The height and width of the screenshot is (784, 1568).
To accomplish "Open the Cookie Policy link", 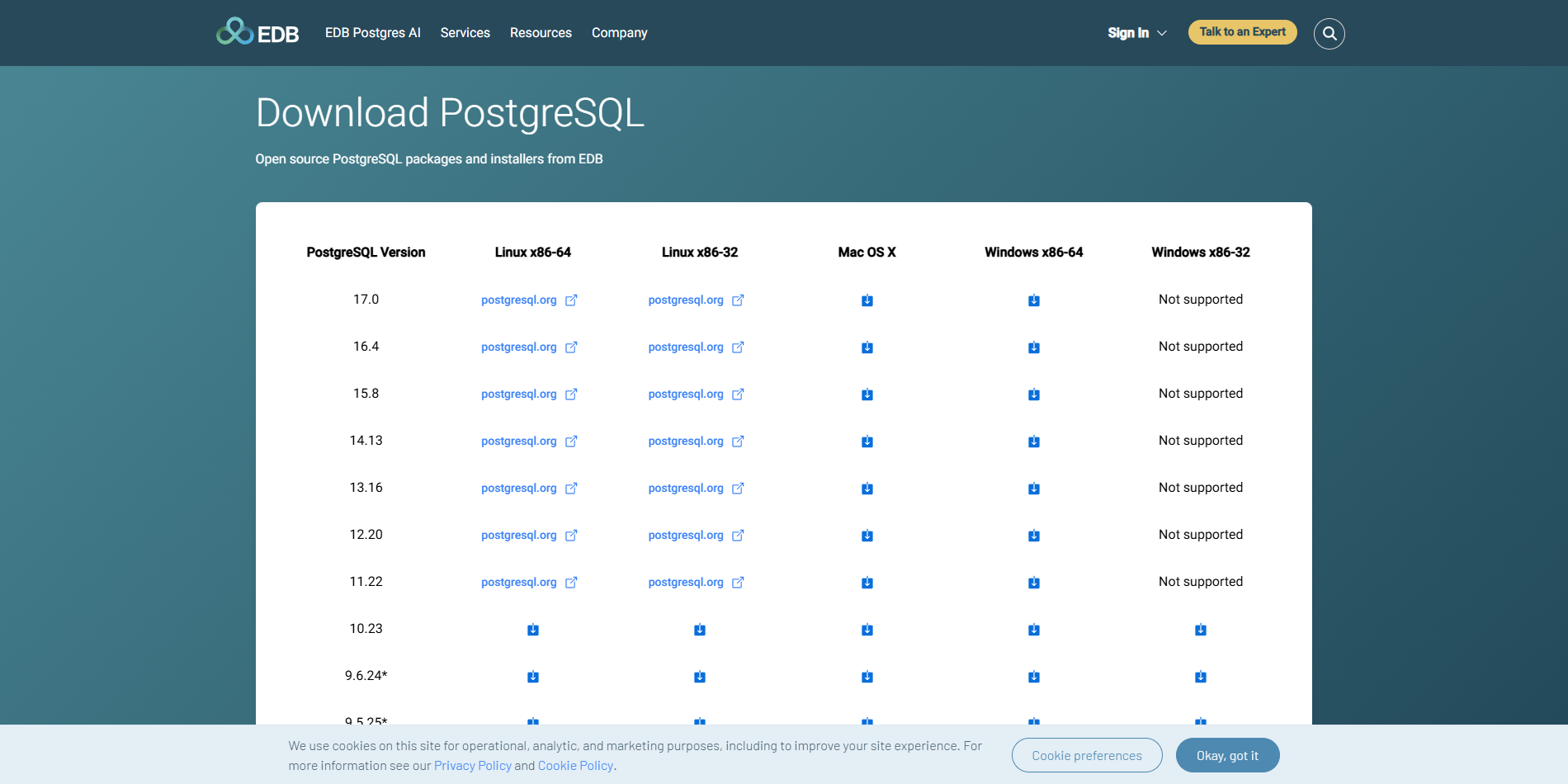I will 575,766.
